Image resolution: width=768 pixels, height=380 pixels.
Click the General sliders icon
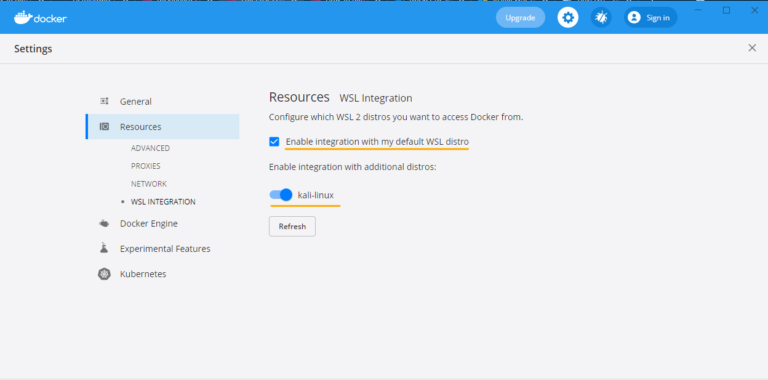click(x=104, y=101)
